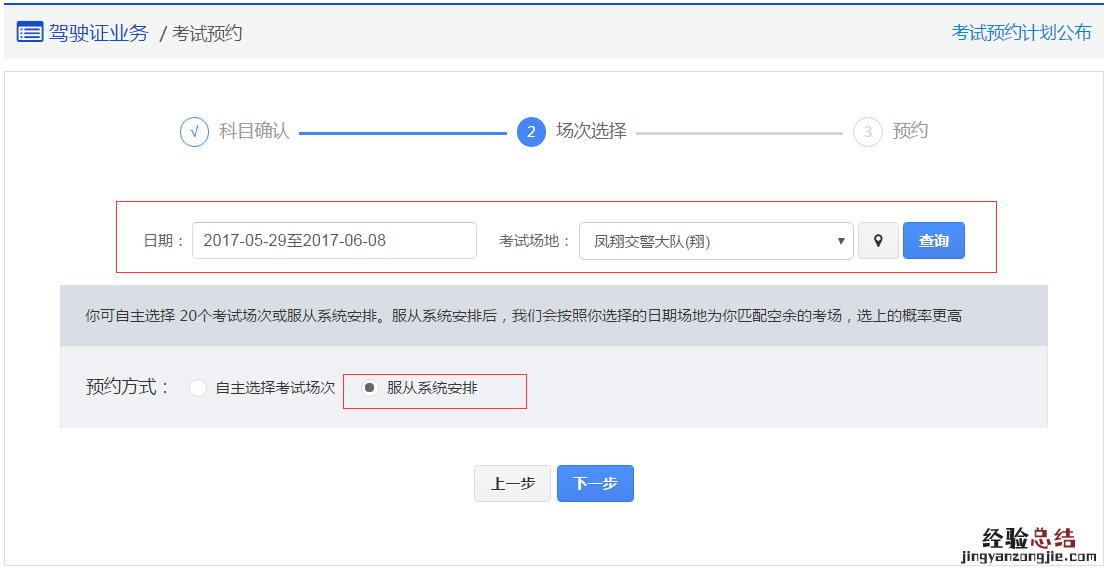Click the 日期 date range field

click(x=334, y=241)
